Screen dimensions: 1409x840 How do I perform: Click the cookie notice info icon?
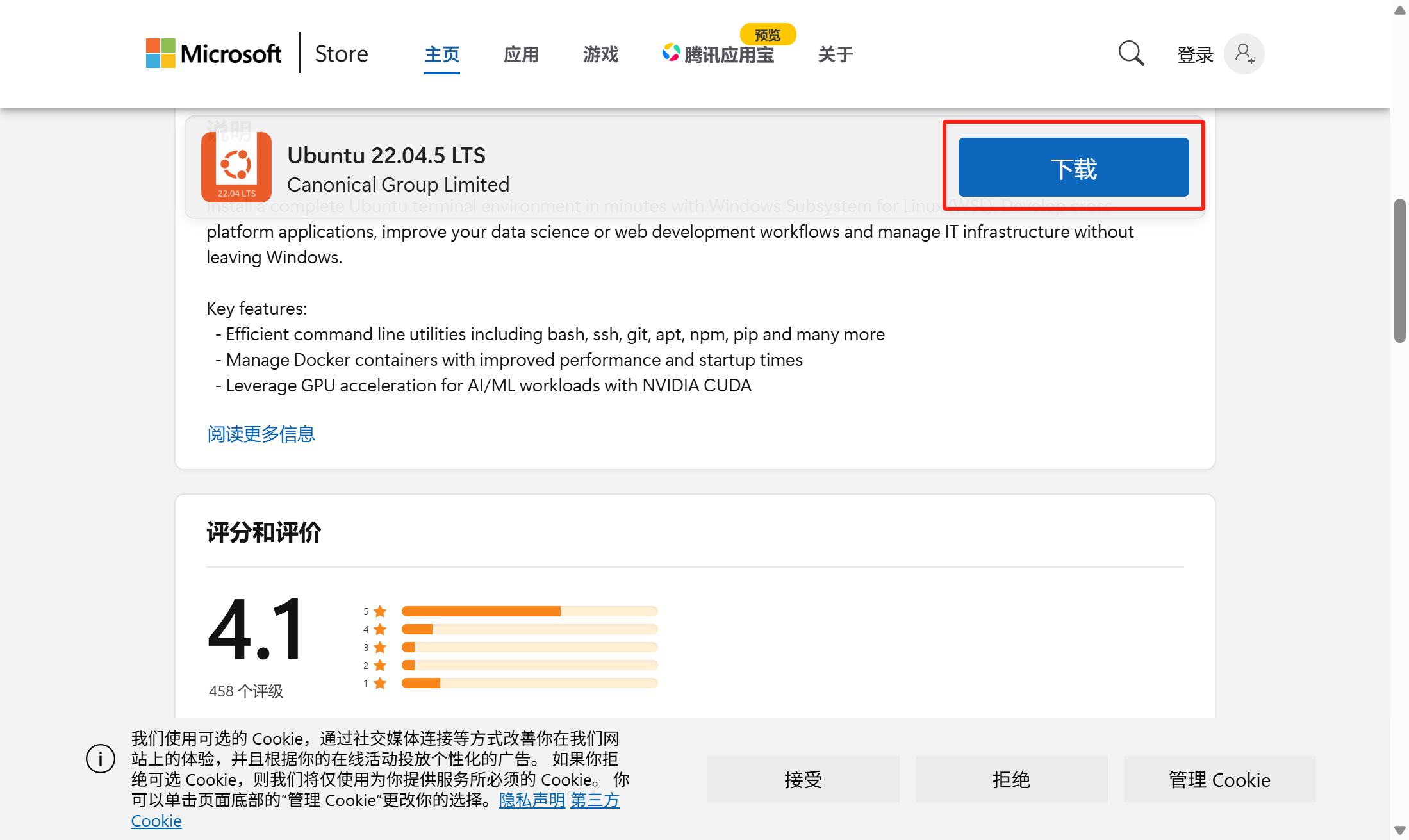101,759
